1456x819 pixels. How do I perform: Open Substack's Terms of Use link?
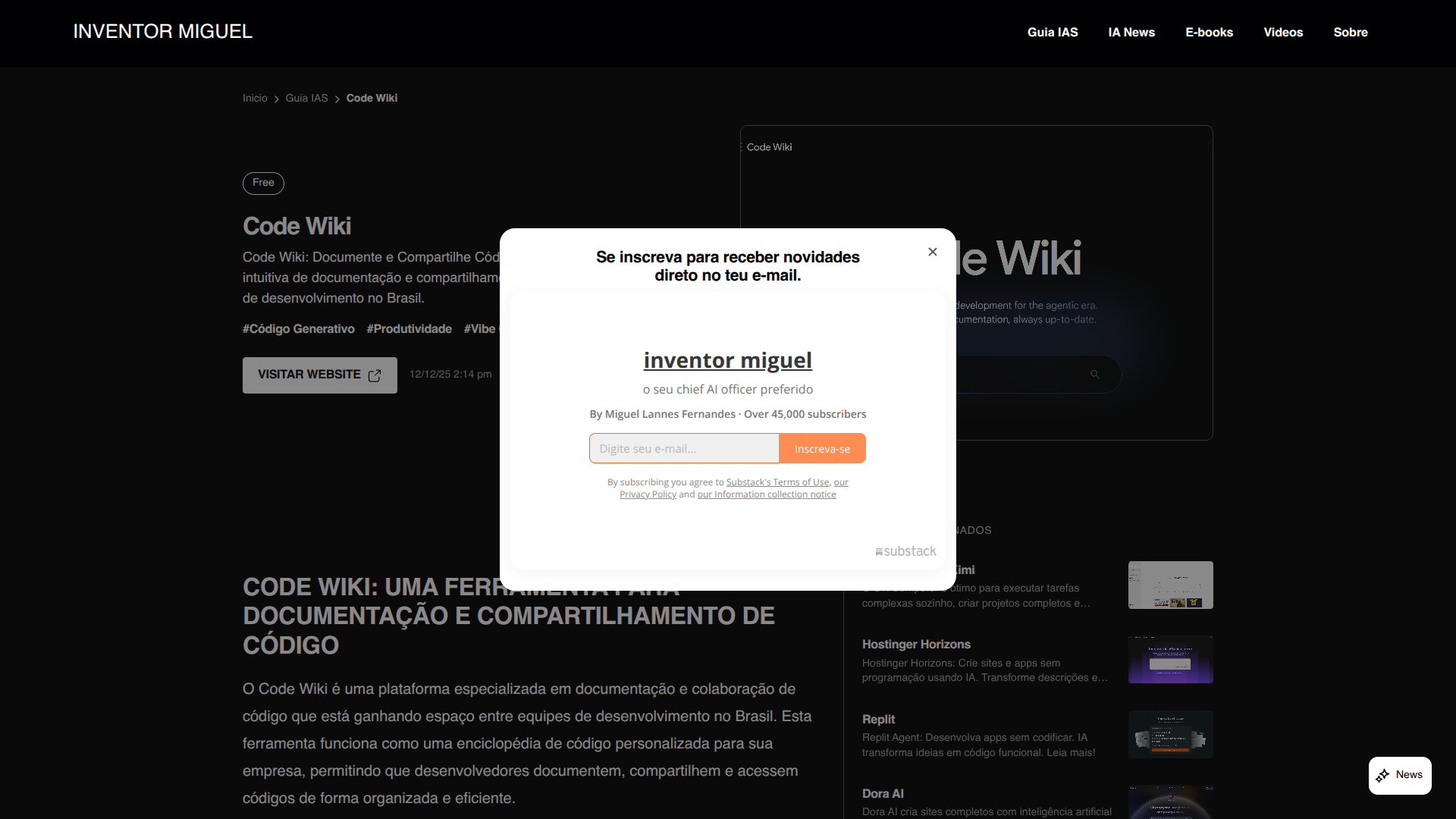(777, 482)
